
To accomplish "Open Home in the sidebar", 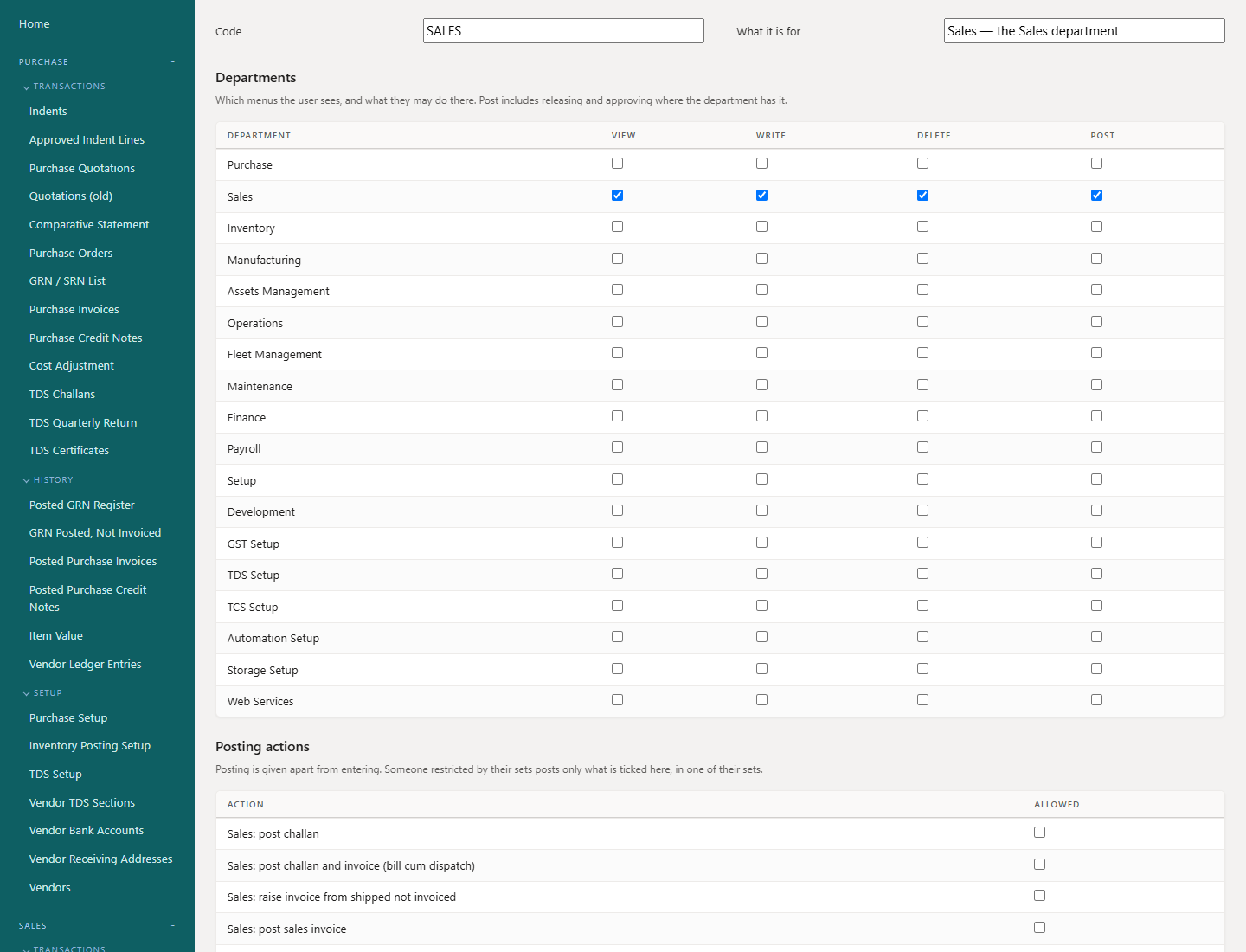I will [35, 24].
